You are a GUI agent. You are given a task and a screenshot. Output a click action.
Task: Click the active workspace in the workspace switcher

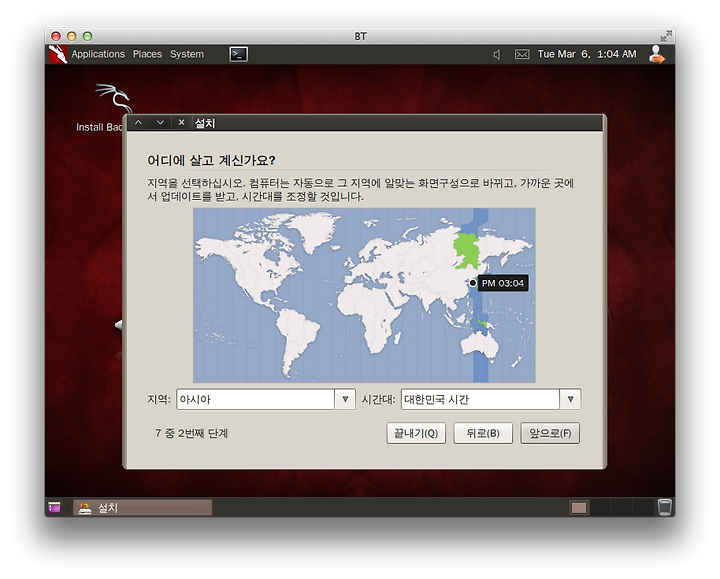[579, 508]
